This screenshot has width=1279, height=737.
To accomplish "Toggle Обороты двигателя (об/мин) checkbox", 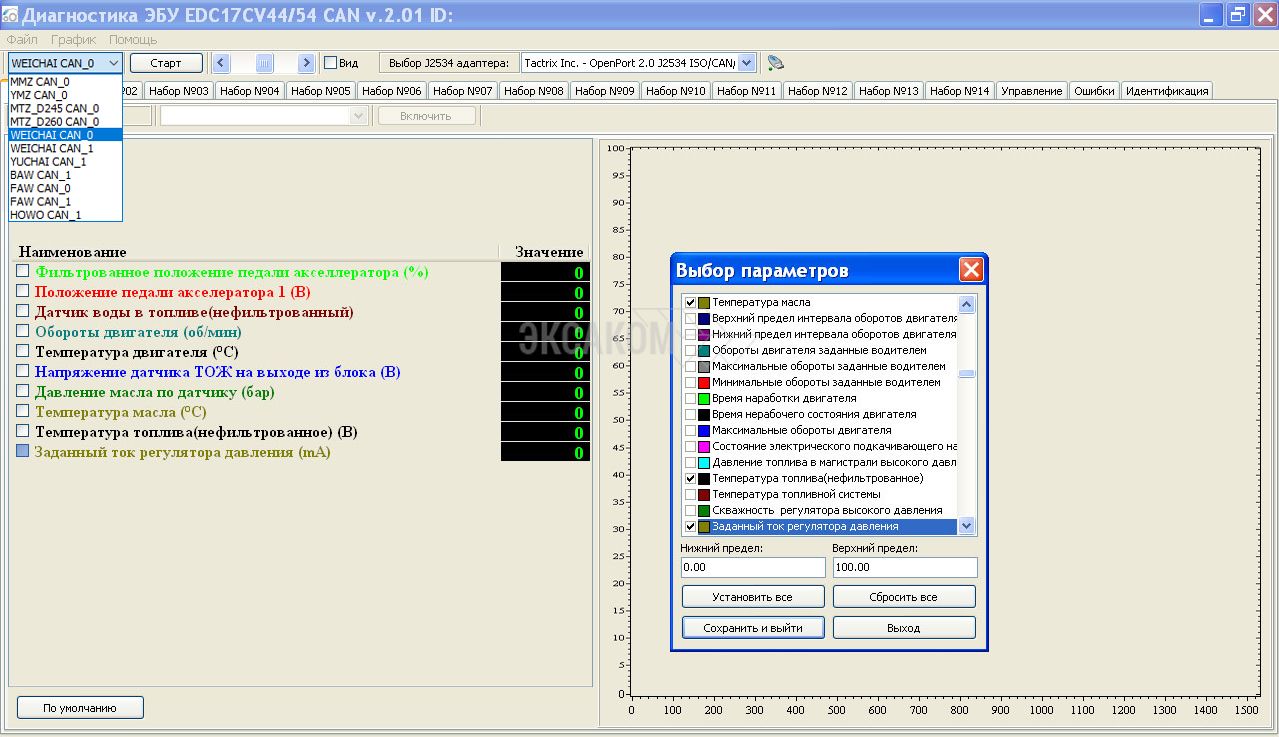I will click(23, 331).
